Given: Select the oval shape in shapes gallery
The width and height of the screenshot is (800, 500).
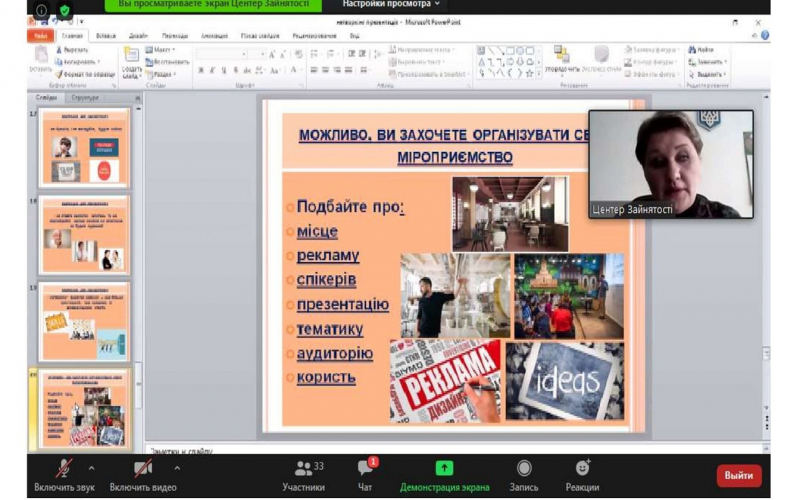Looking at the screenshot, I should (x=520, y=51).
